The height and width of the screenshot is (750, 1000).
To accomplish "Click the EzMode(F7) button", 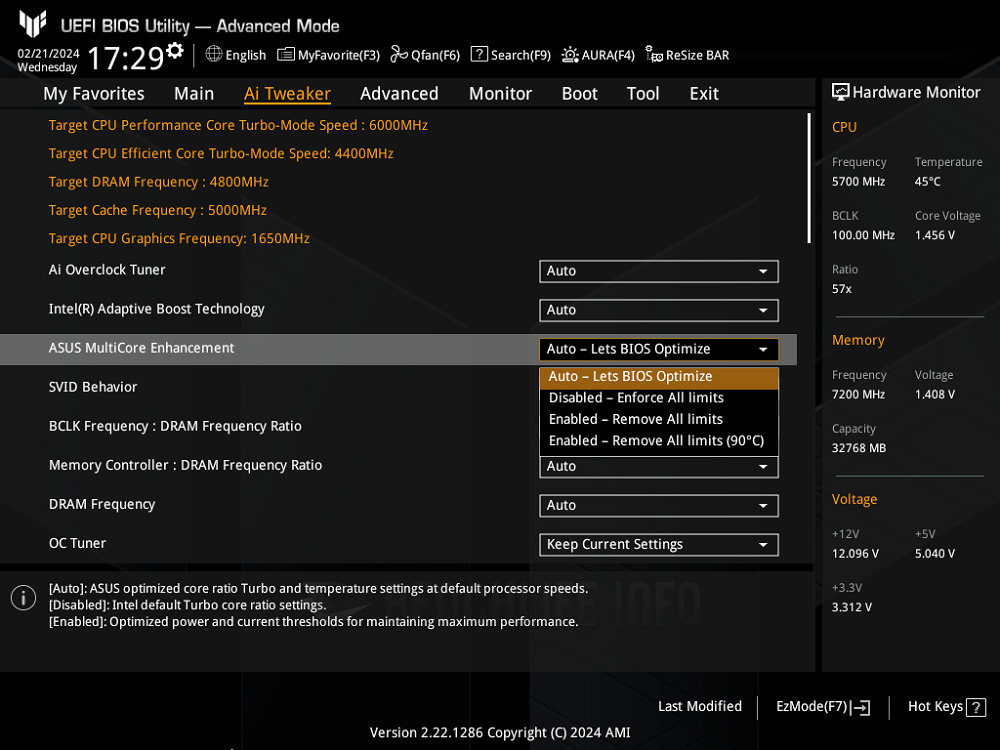I will 822,706.
